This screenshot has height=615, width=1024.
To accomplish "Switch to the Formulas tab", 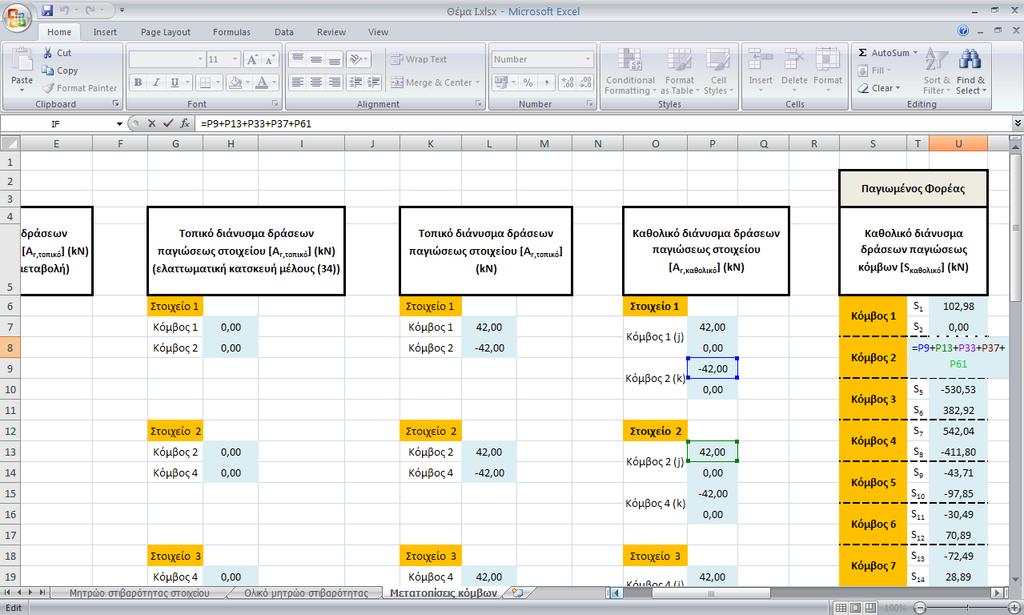I will point(231,32).
